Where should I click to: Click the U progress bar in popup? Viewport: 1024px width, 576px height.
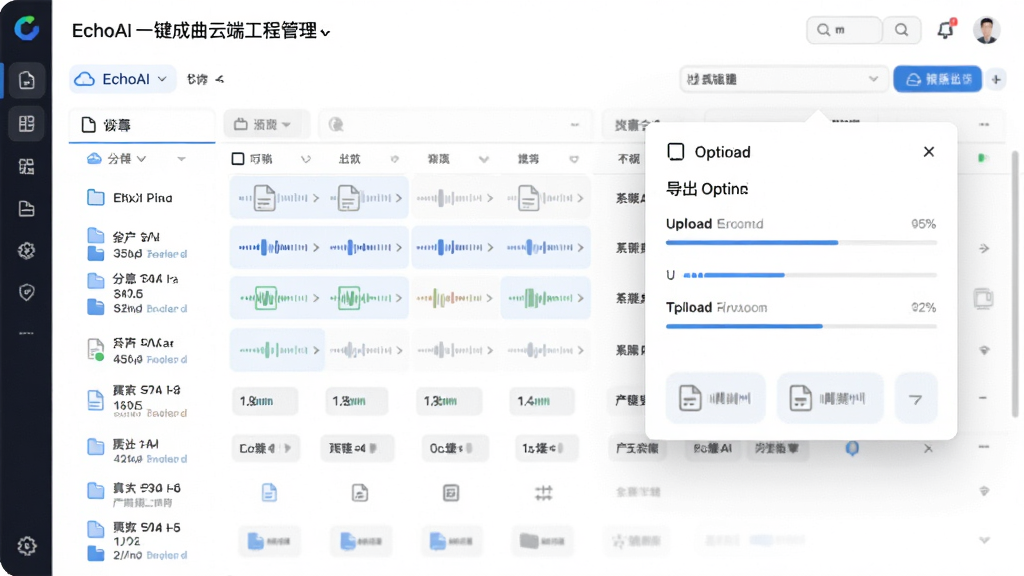pyautogui.click(x=810, y=275)
